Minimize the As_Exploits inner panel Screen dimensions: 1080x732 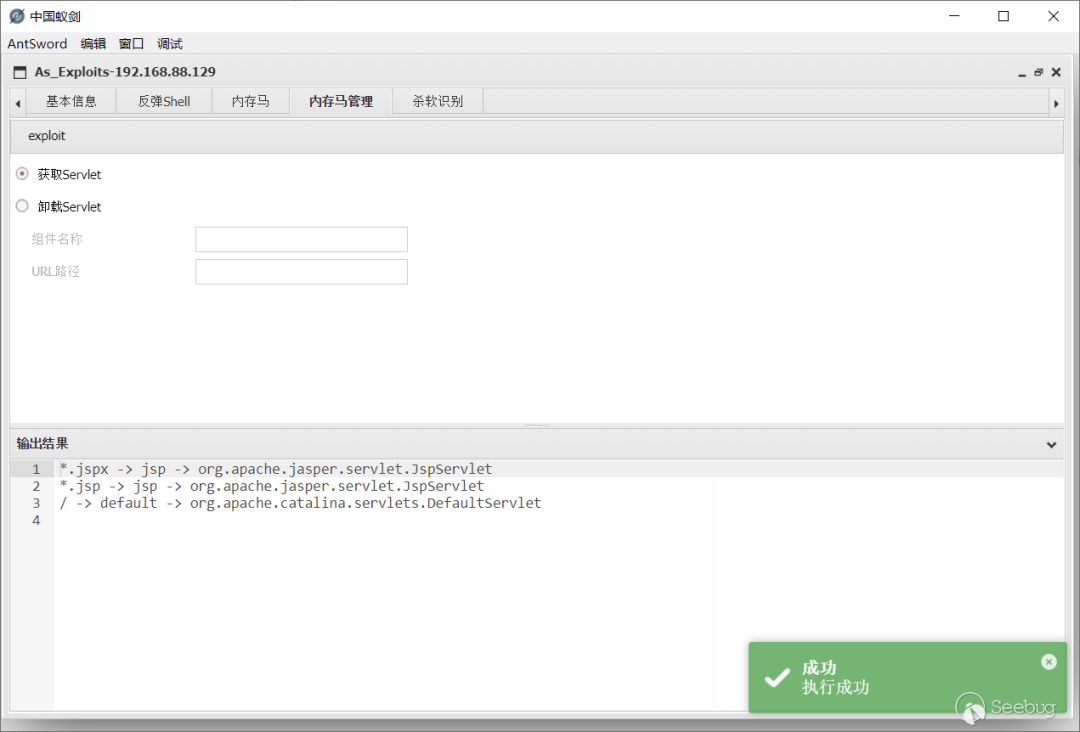pos(1022,73)
